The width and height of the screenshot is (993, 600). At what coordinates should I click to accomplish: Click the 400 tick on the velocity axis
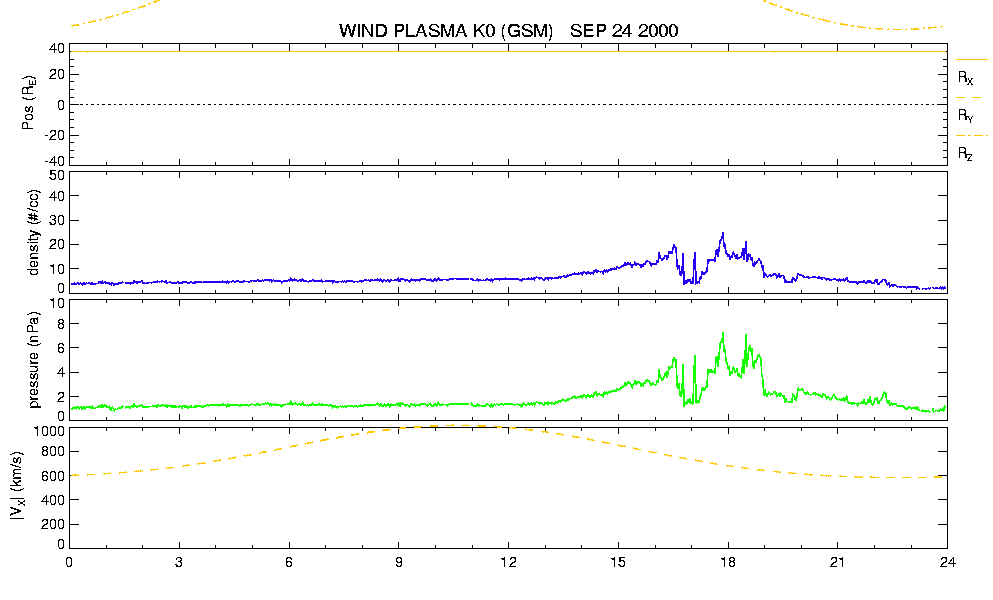point(54,500)
